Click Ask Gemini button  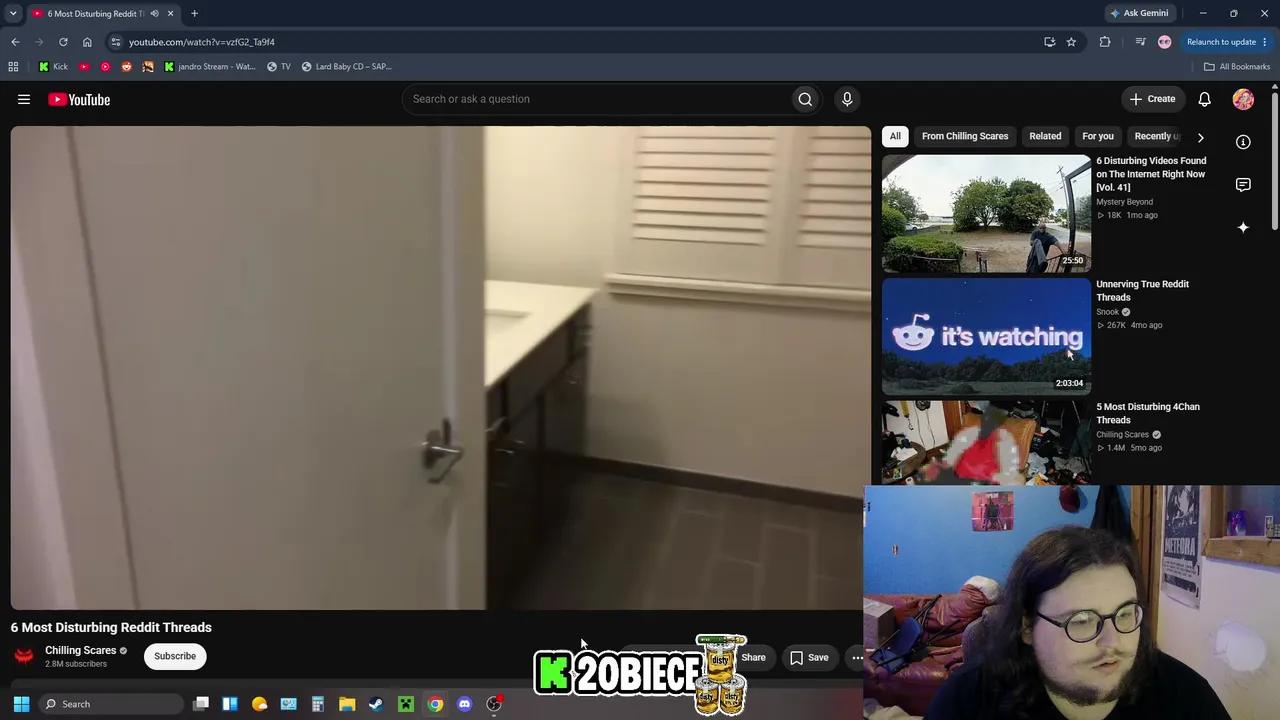point(1138,14)
